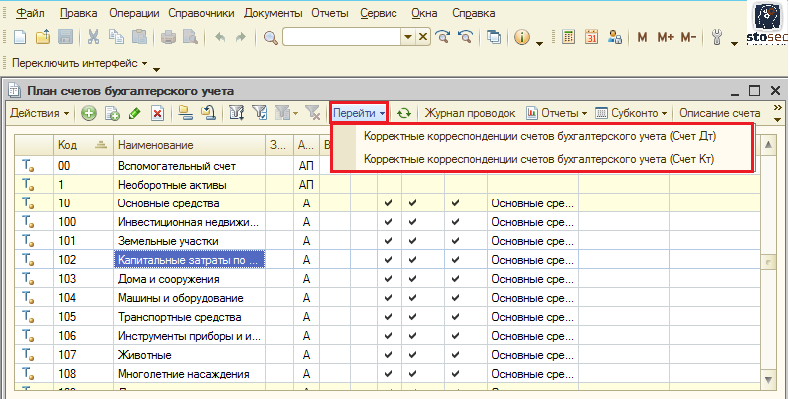Click the Copy icon in main toolbar

tap(116, 37)
